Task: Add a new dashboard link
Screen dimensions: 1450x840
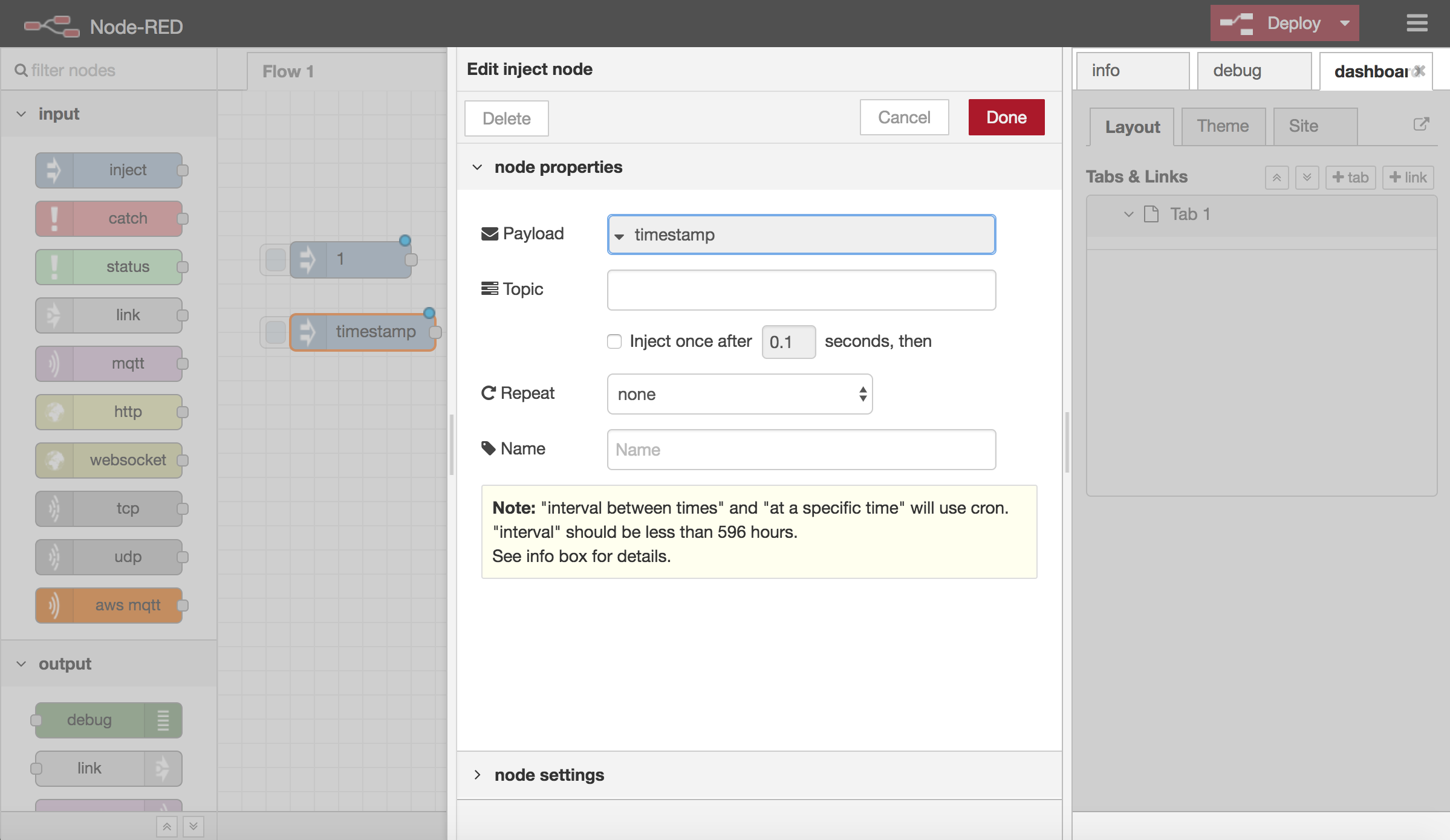Action: click(x=1408, y=178)
